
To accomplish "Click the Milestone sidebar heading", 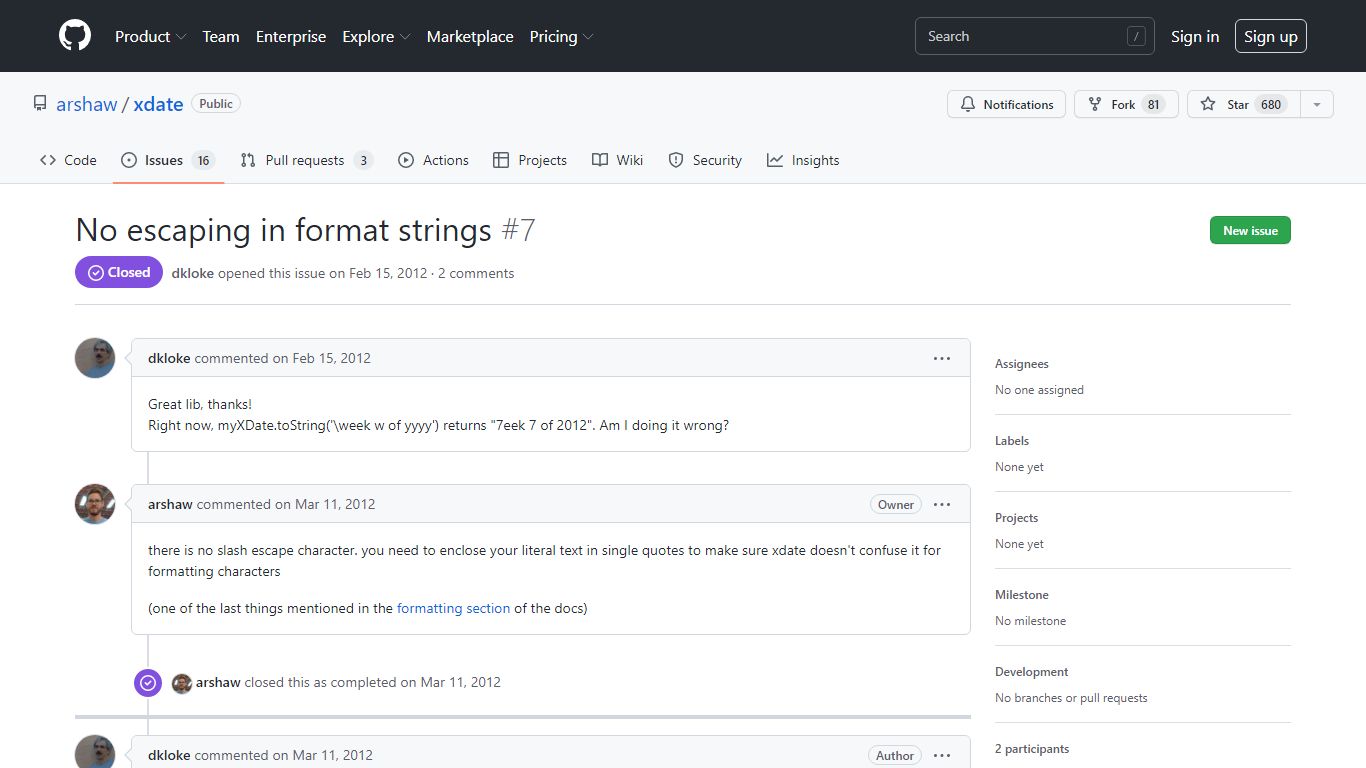I will [1022, 594].
